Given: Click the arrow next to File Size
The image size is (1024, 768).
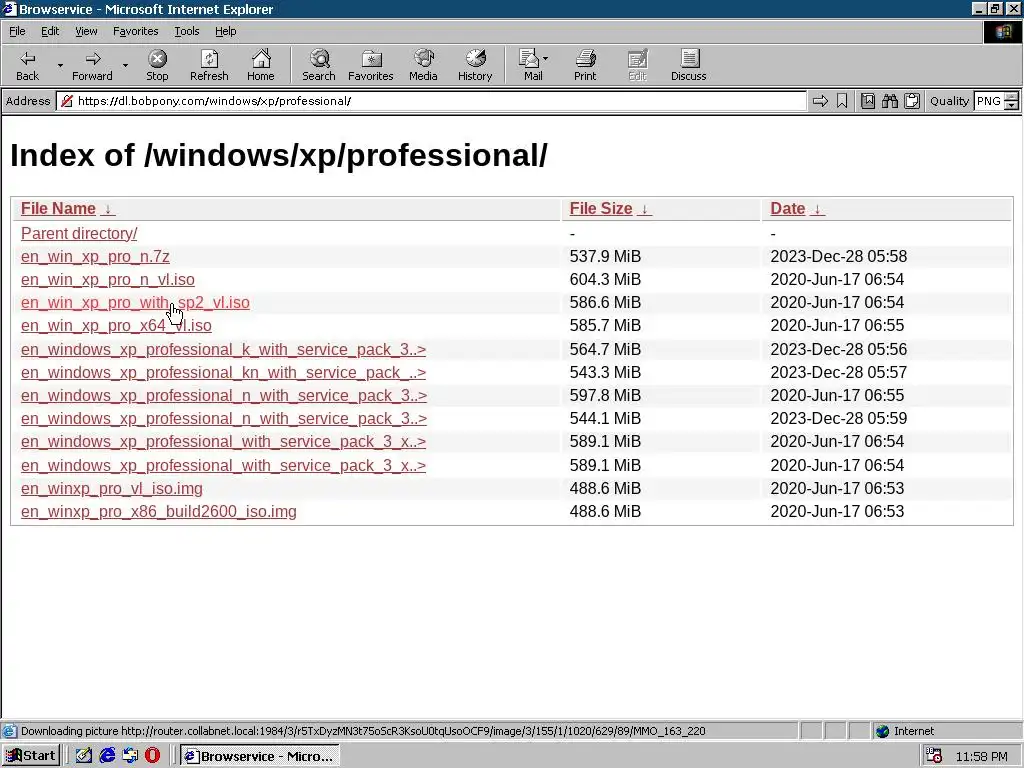Looking at the screenshot, I should [x=645, y=209].
